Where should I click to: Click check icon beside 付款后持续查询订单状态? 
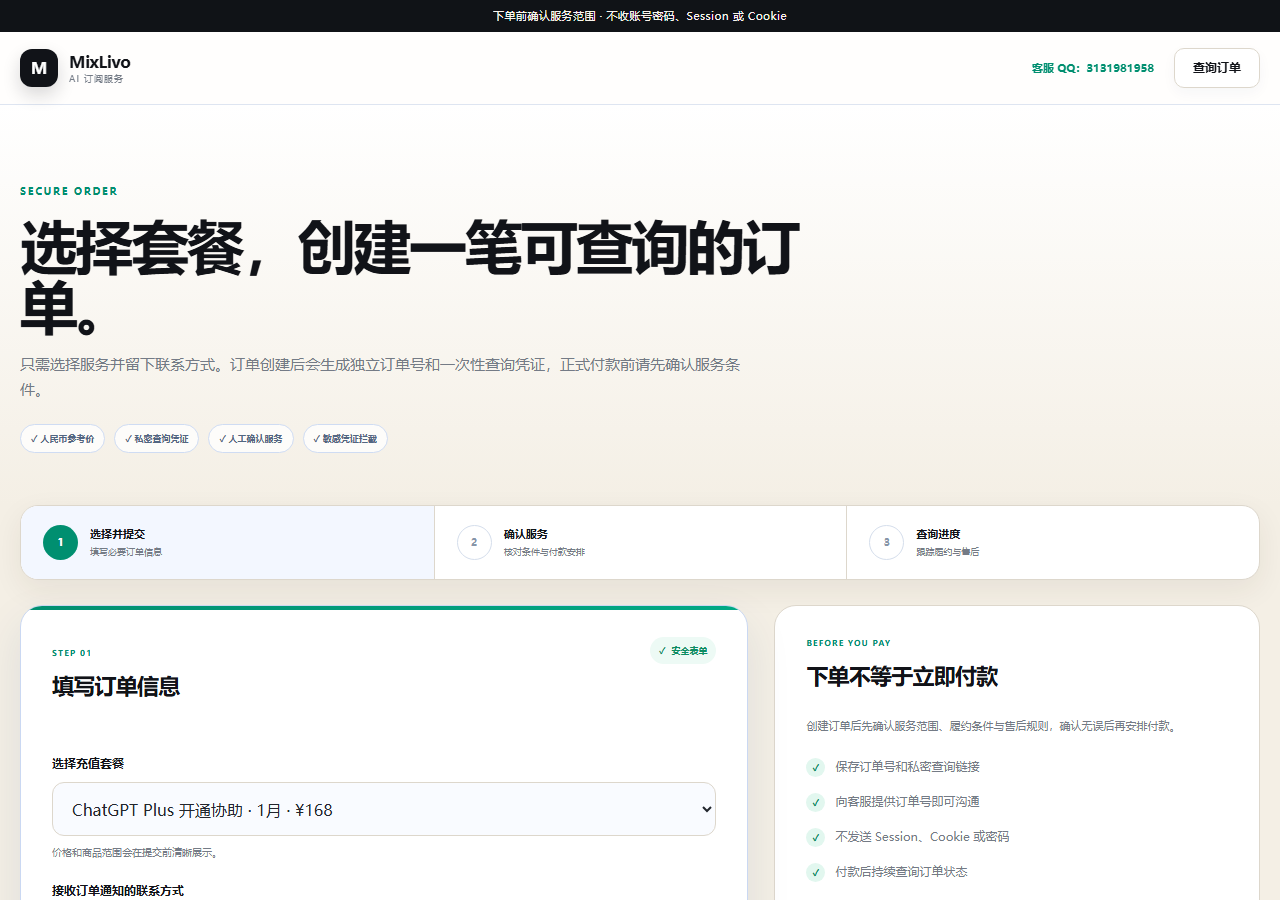click(815, 872)
